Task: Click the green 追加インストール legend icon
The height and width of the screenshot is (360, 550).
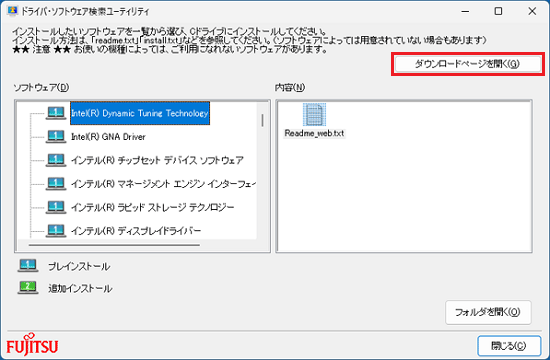Action: tap(28, 288)
